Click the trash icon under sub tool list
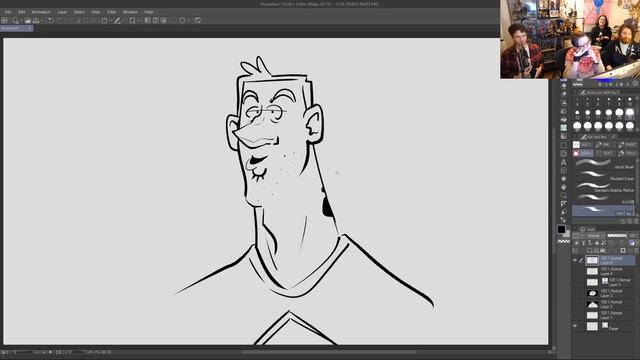The width and height of the screenshot is (640, 360). [x=636, y=221]
